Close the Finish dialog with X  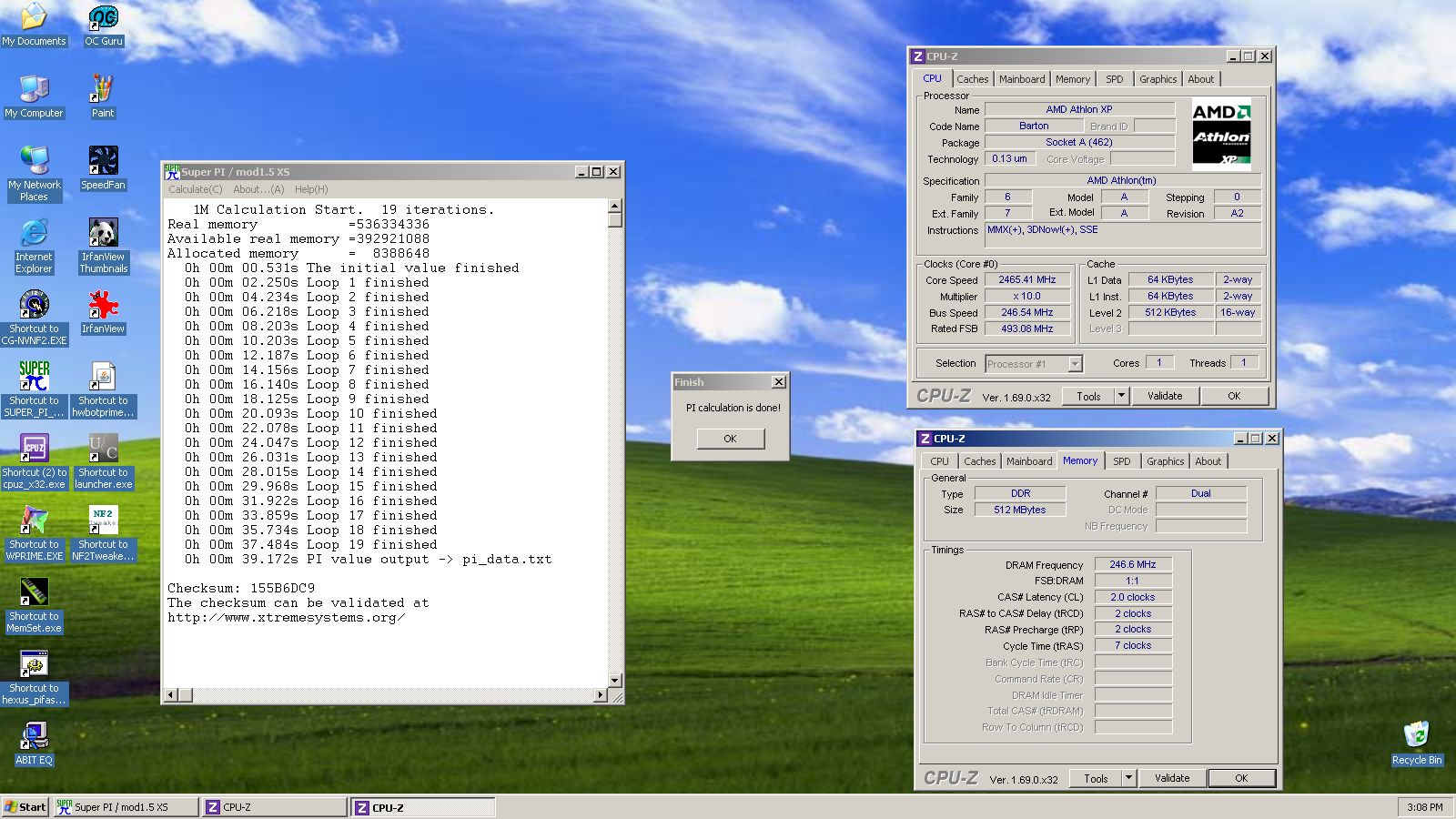click(778, 382)
